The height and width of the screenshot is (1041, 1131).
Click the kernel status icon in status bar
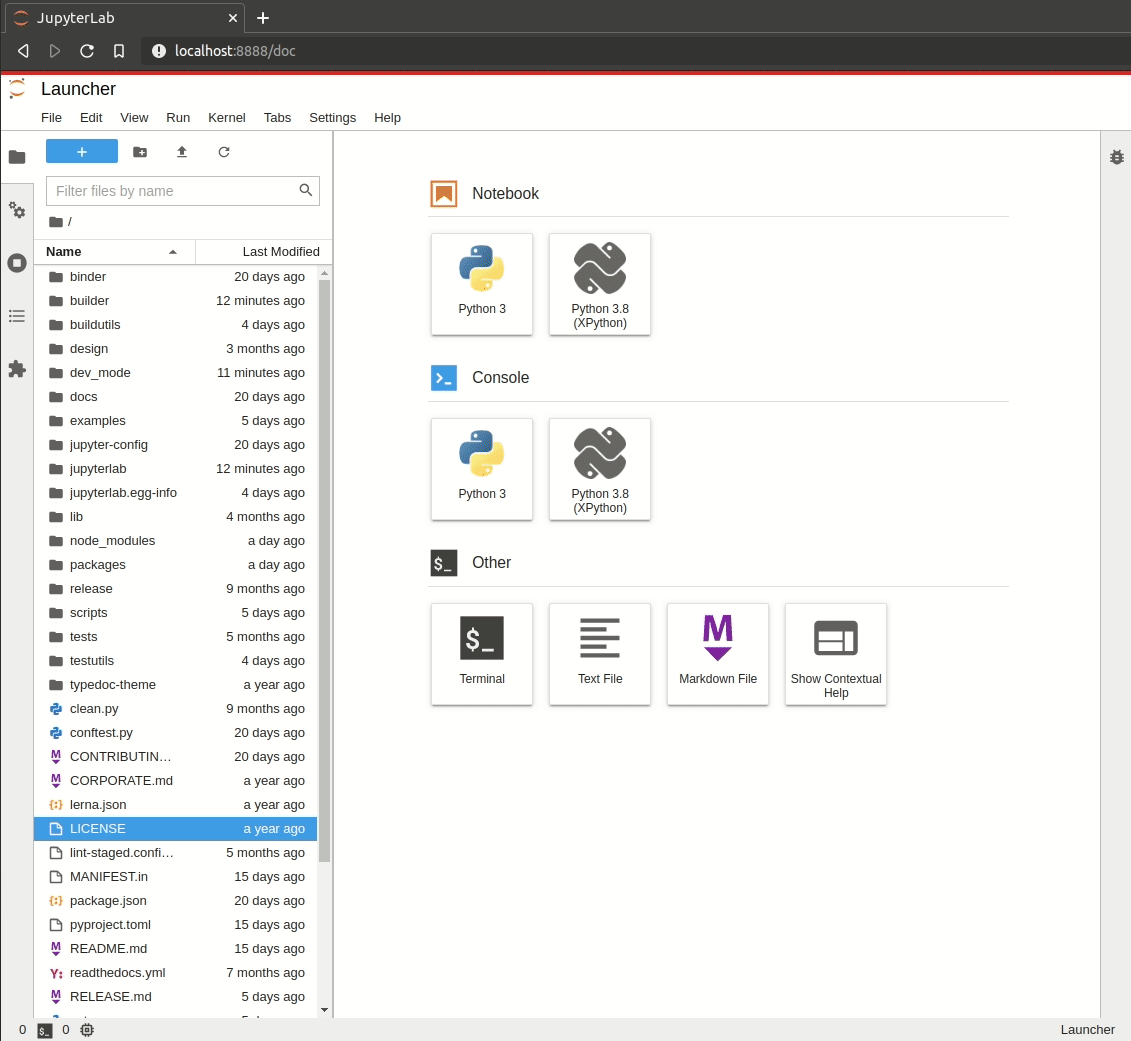coord(86,1029)
